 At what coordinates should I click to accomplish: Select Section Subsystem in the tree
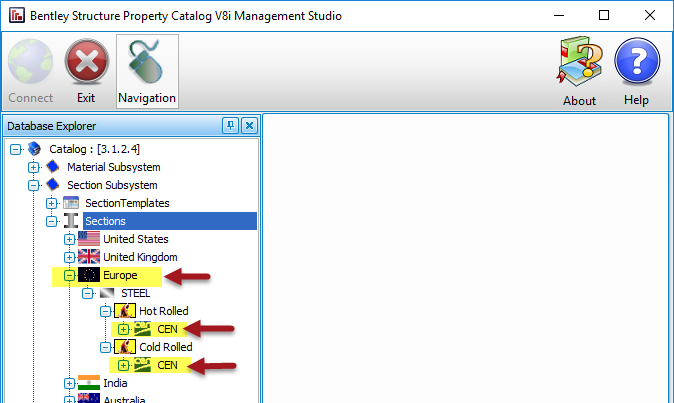[112, 185]
